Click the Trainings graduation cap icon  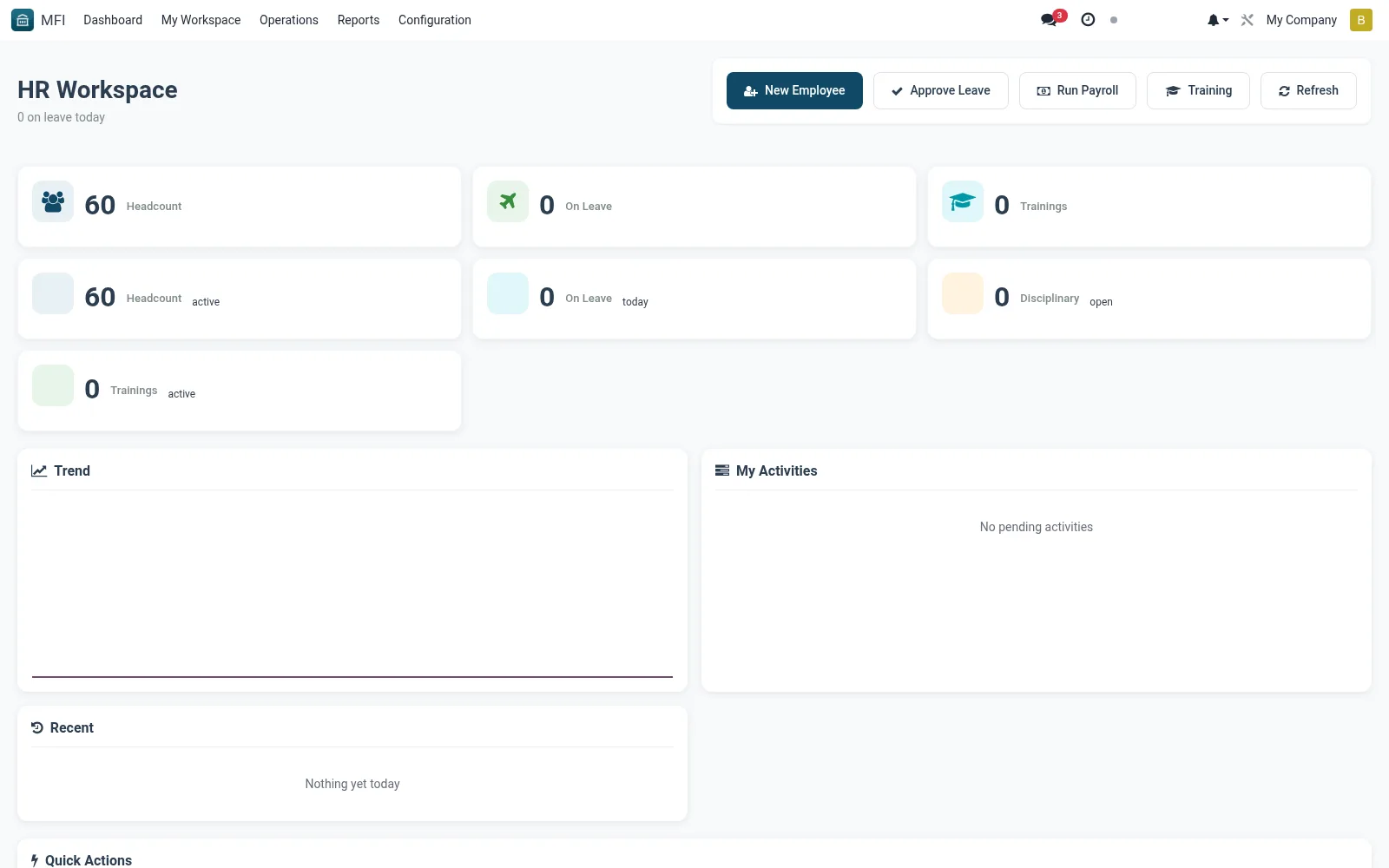click(x=963, y=201)
